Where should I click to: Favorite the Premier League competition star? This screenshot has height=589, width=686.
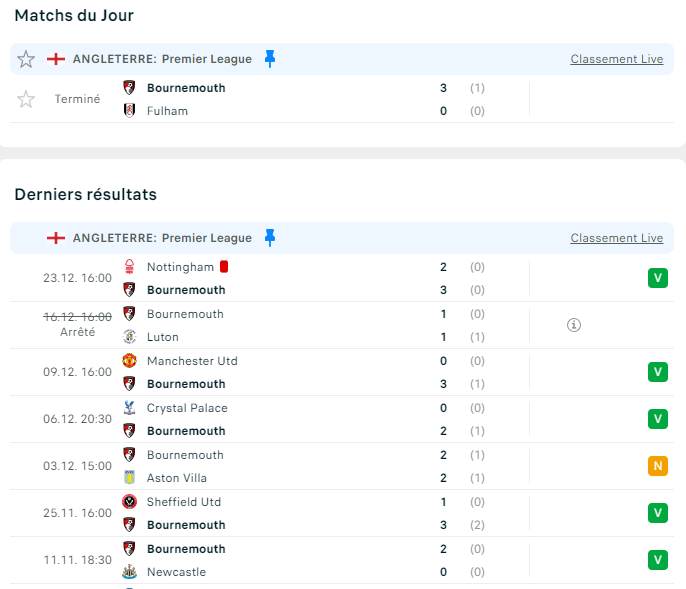[x=26, y=59]
